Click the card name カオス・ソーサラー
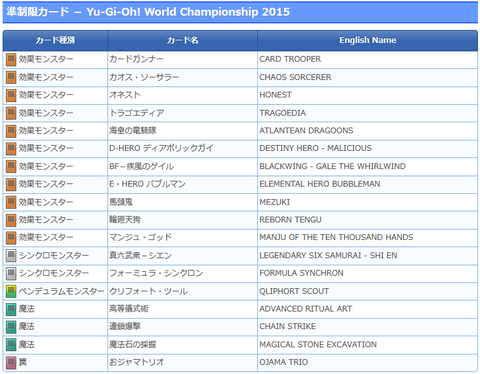Viewport: 480px width, 374px height. click(x=144, y=77)
